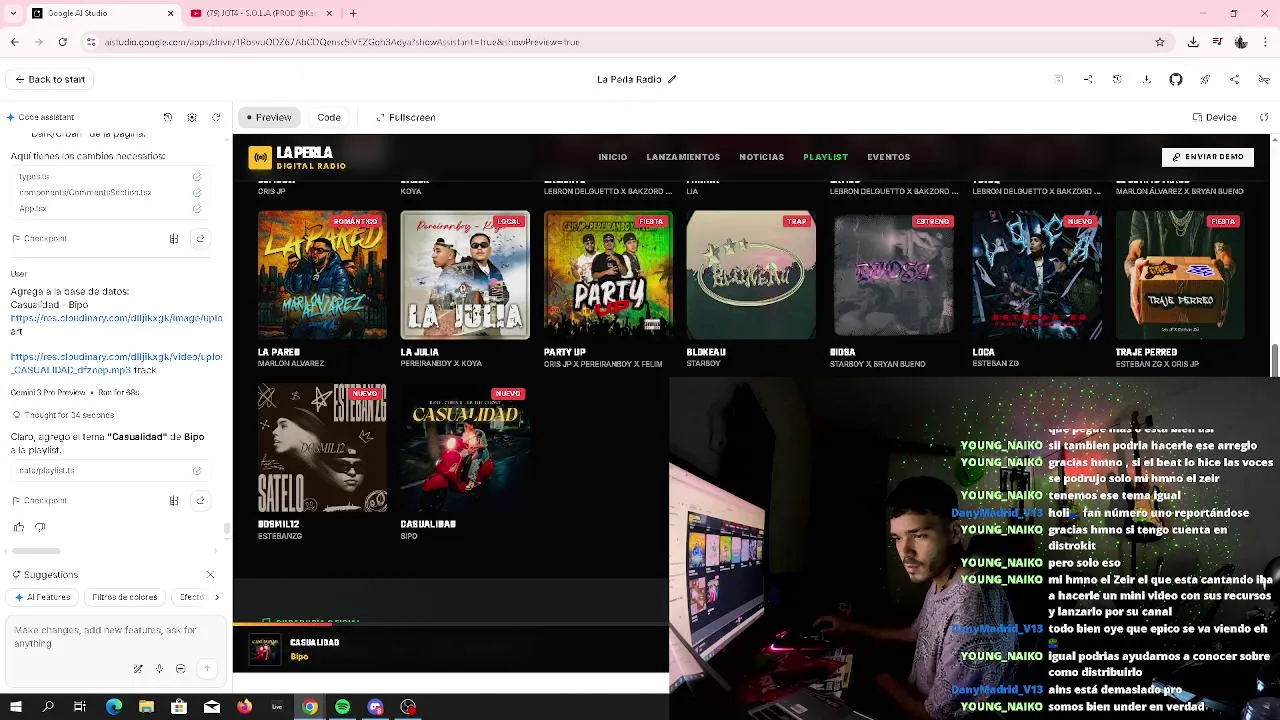Compare diff icon on second Checkpoint

(174, 501)
